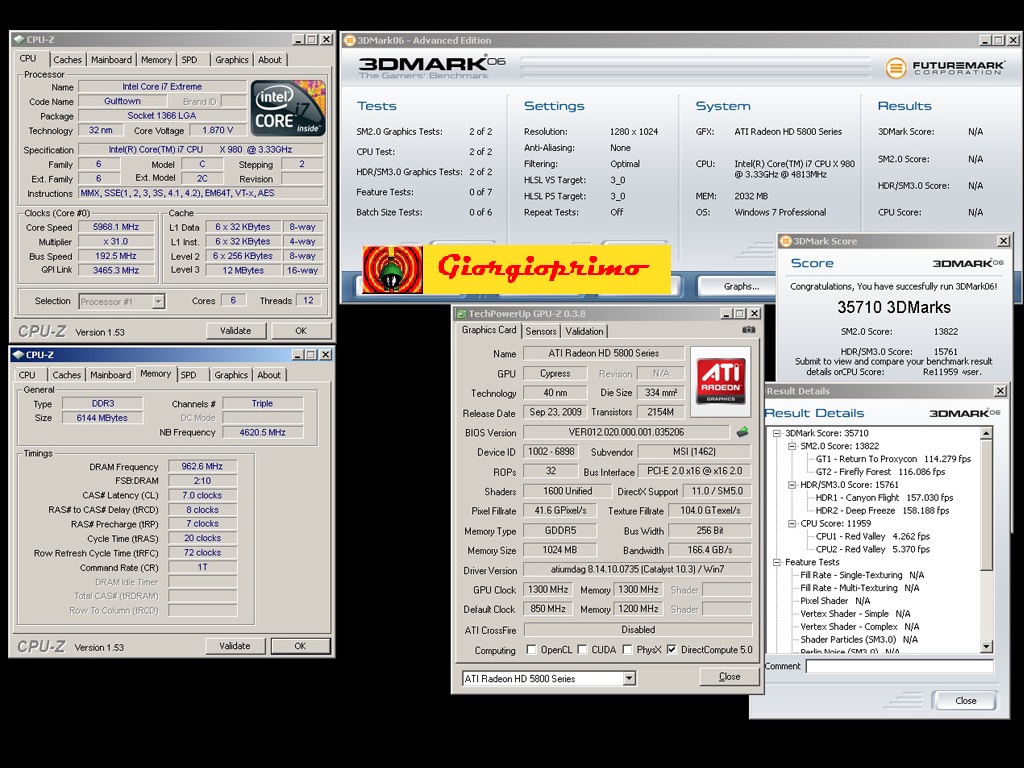Click the DRAM Frequency value 962.6 MHz
This screenshot has width=1024, height=768.
(202, 466)
